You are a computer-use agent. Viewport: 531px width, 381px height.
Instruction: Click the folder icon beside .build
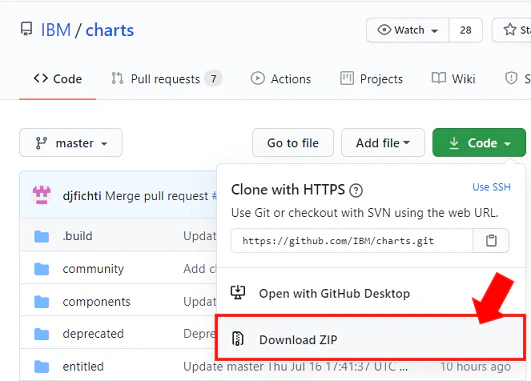[x=42, y=236]
